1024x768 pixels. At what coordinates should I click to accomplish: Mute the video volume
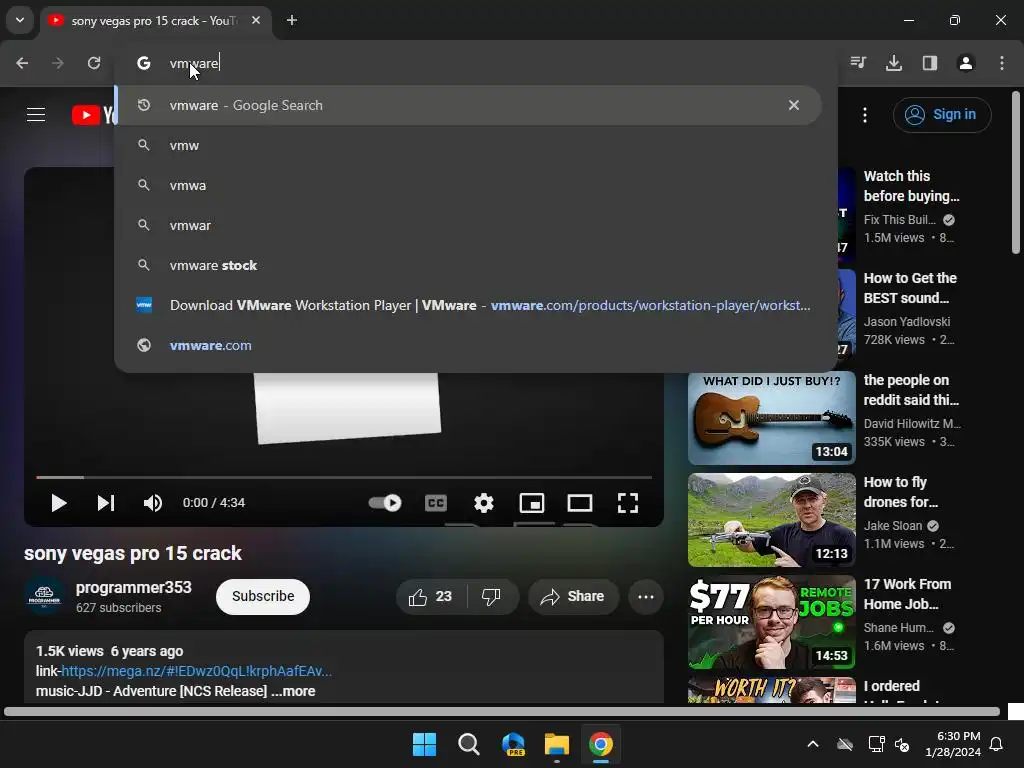click(x=153, y=503)
